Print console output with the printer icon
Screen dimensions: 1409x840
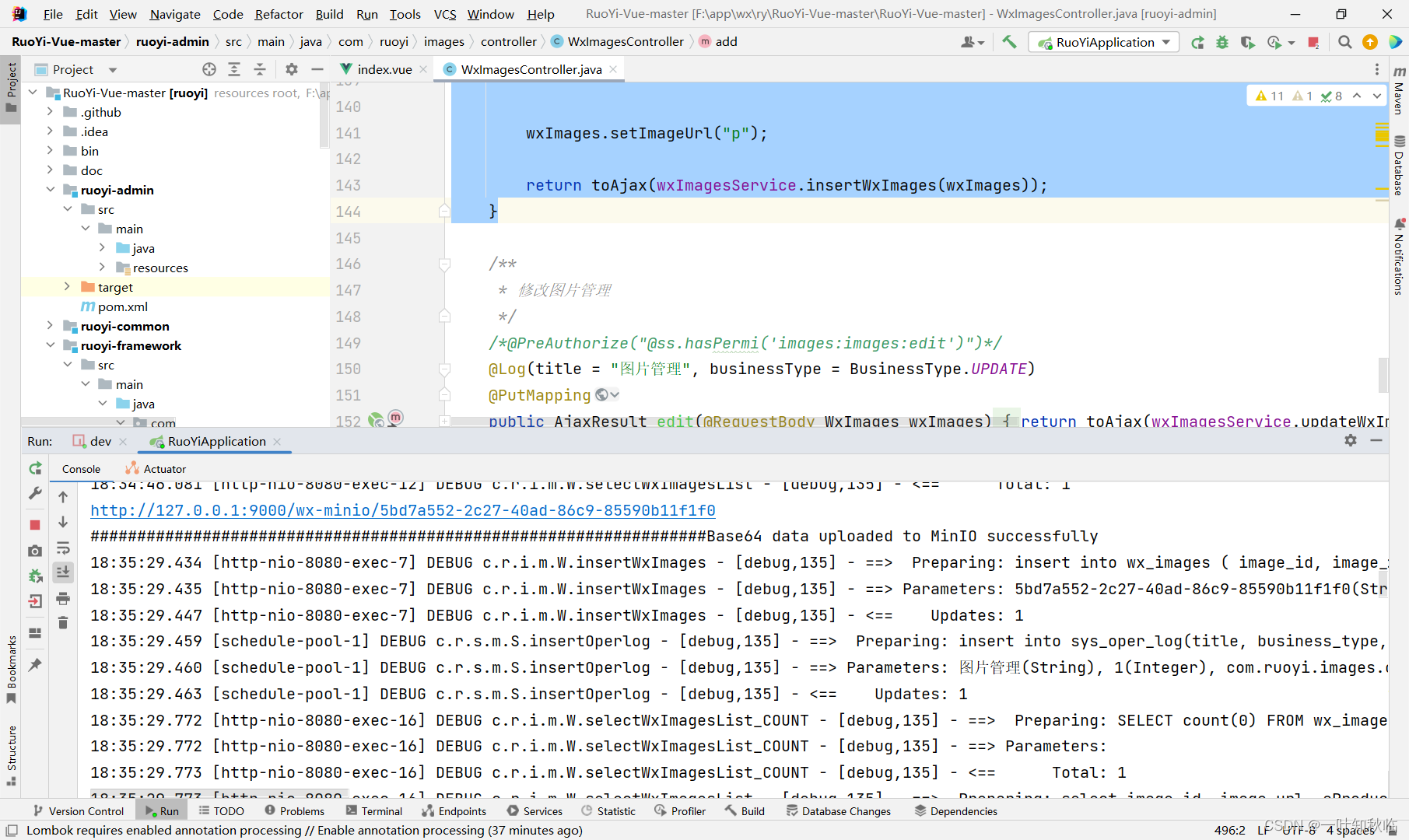pyautogui.click(x=63, y=599)
